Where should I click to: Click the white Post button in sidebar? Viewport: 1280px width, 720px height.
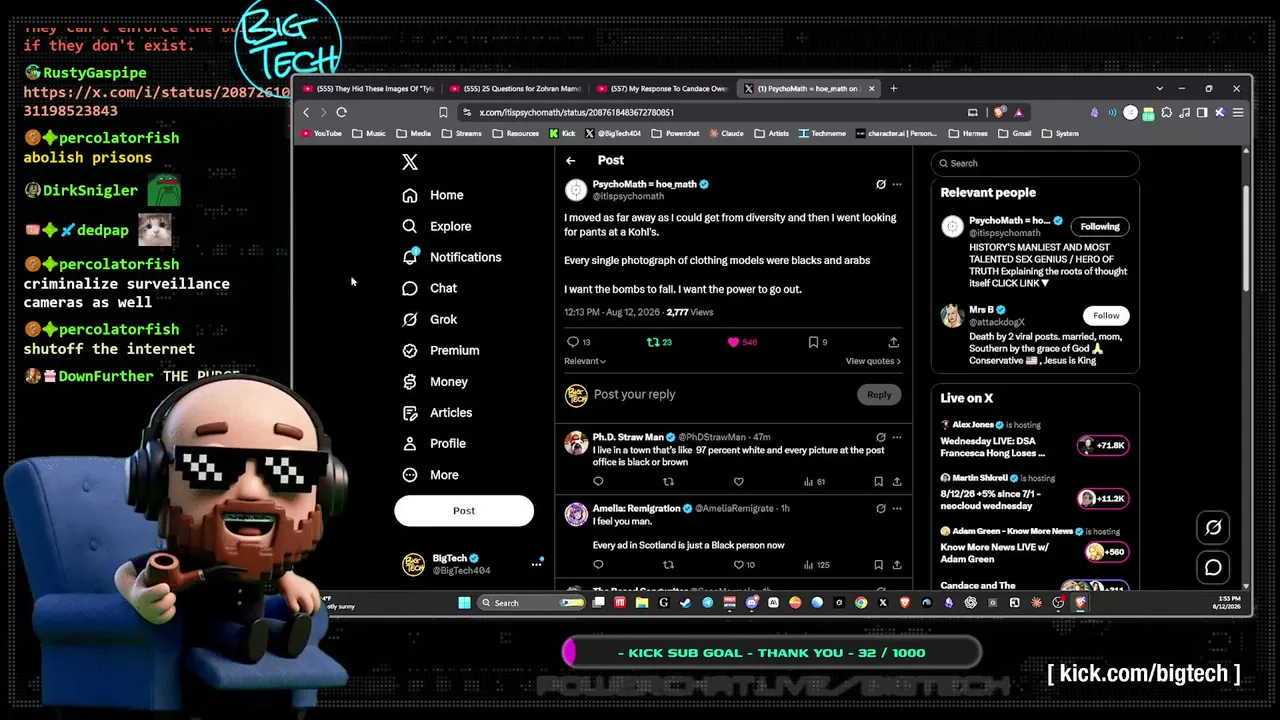[464, 511]
